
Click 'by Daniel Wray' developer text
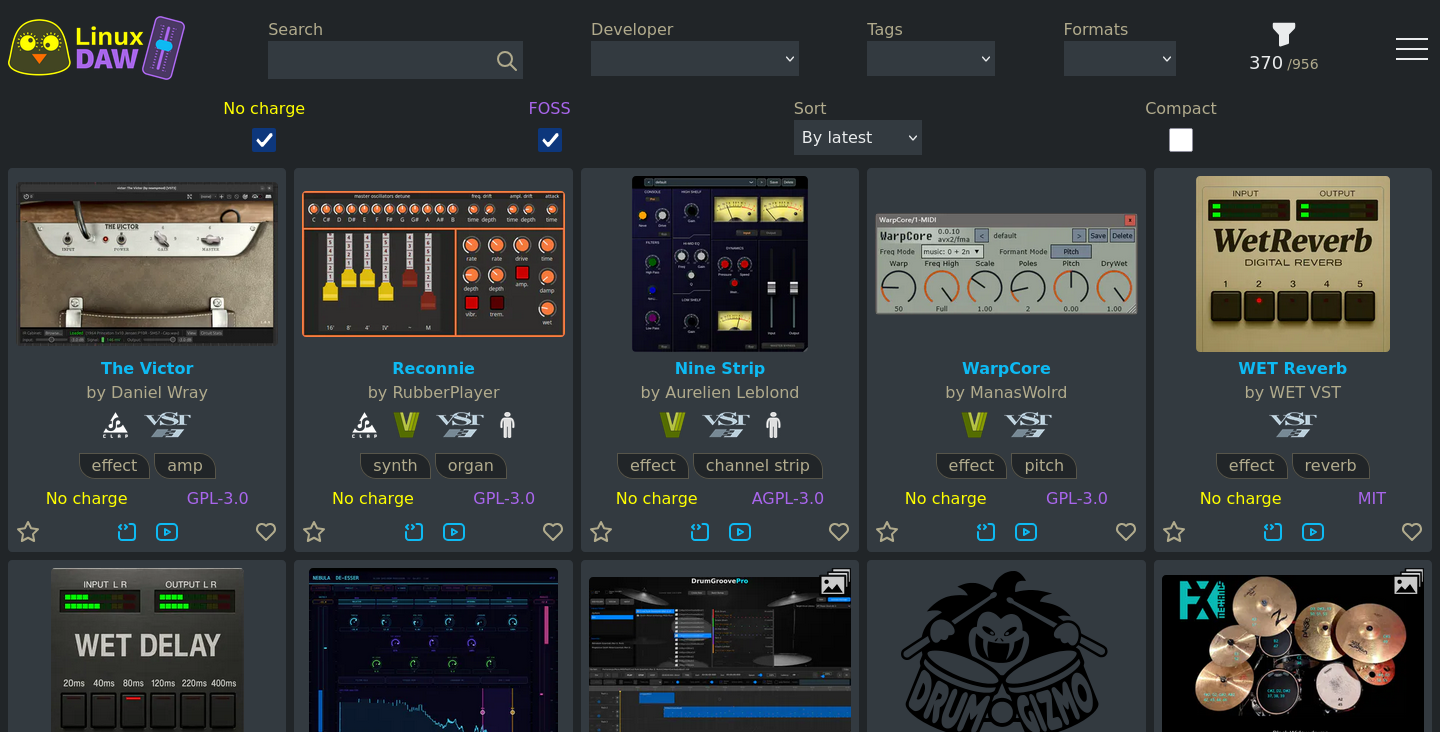point(147,392)
